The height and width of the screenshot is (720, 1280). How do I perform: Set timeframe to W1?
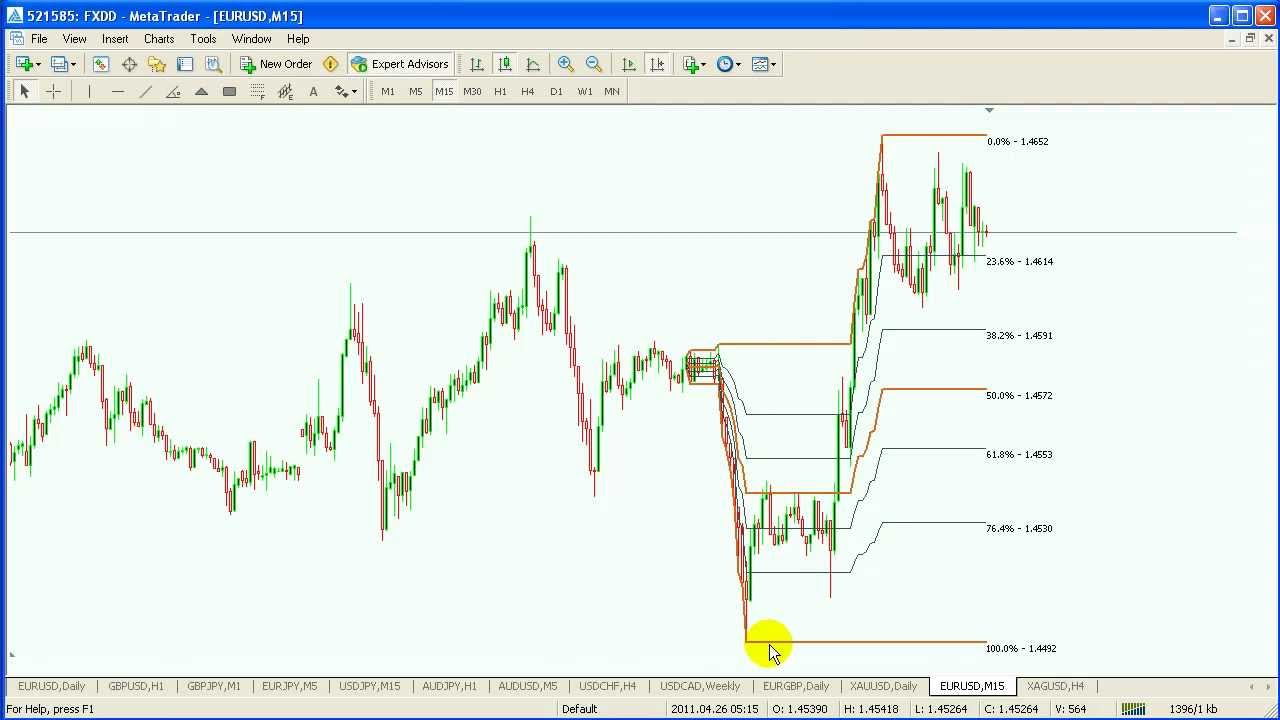pyautogui.click(x=584, y=91)
